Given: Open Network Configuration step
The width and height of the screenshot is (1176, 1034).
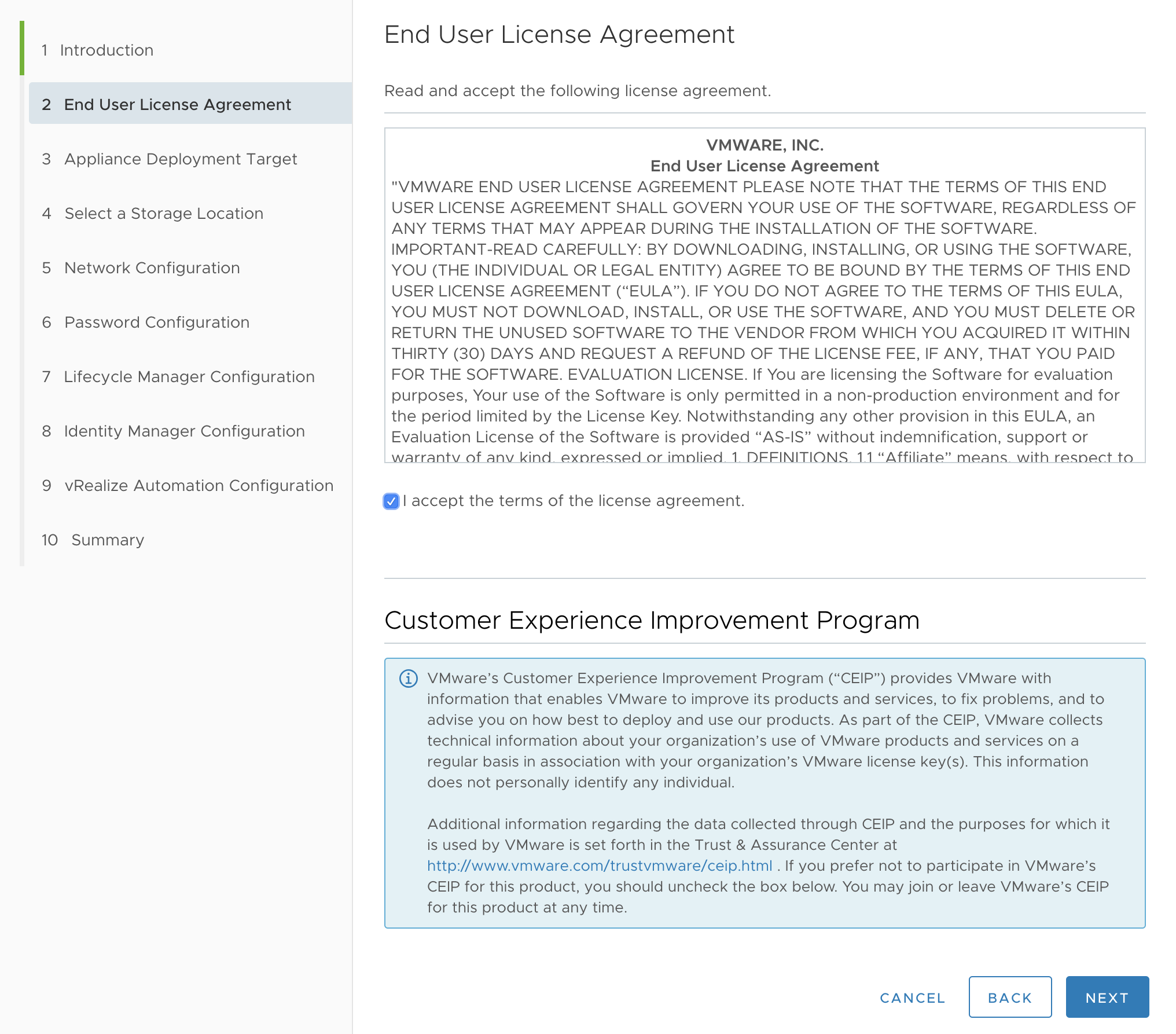Looking at the screenshot, I should pos(152,268).
